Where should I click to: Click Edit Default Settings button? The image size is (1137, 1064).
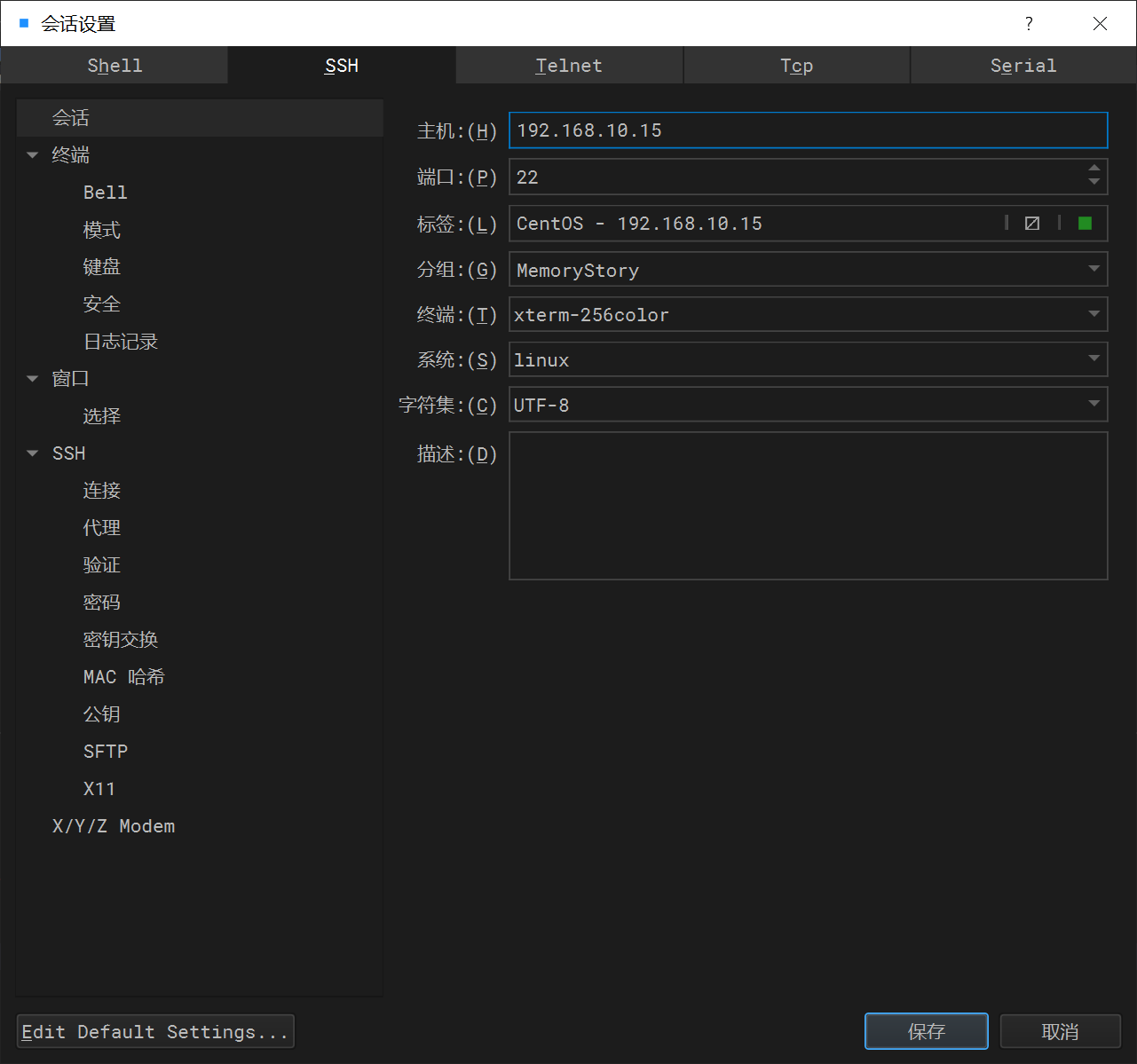point(155,1031)
